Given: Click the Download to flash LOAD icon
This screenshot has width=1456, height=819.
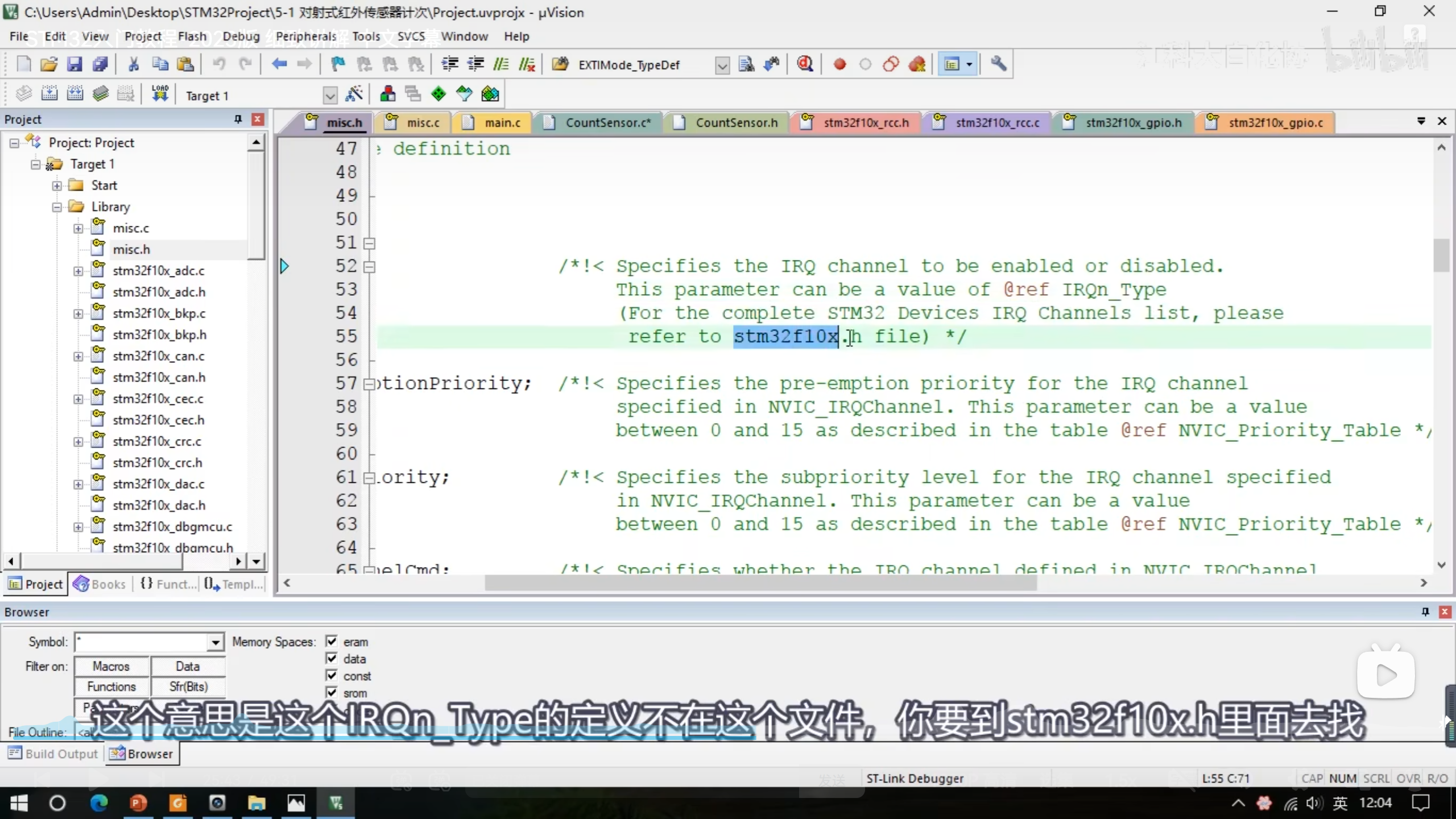Looking at the screenshot, I should point(160,94).
